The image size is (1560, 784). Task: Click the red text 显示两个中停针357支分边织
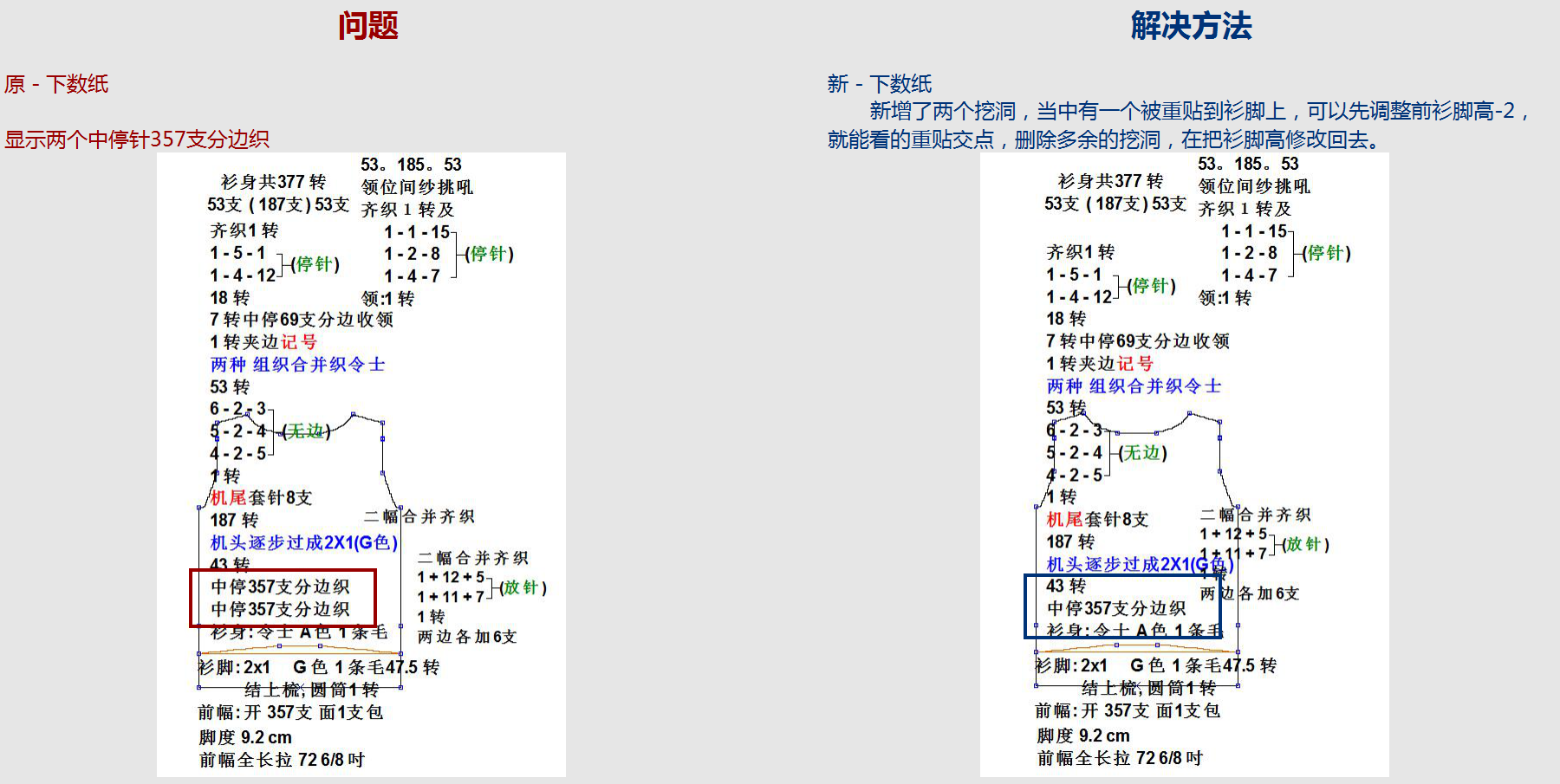[x=137, y=139]
